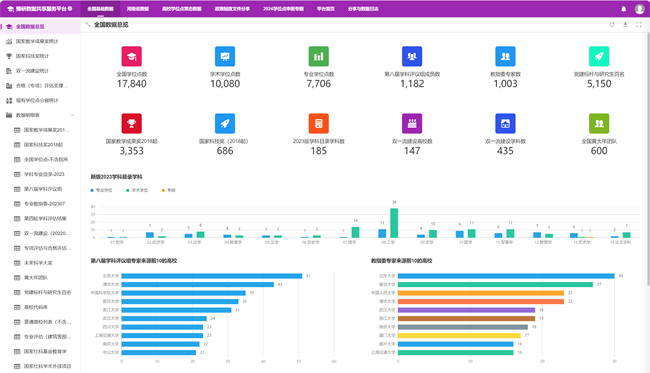Toggle 专业学位 series in chart legend

[102, 190]
